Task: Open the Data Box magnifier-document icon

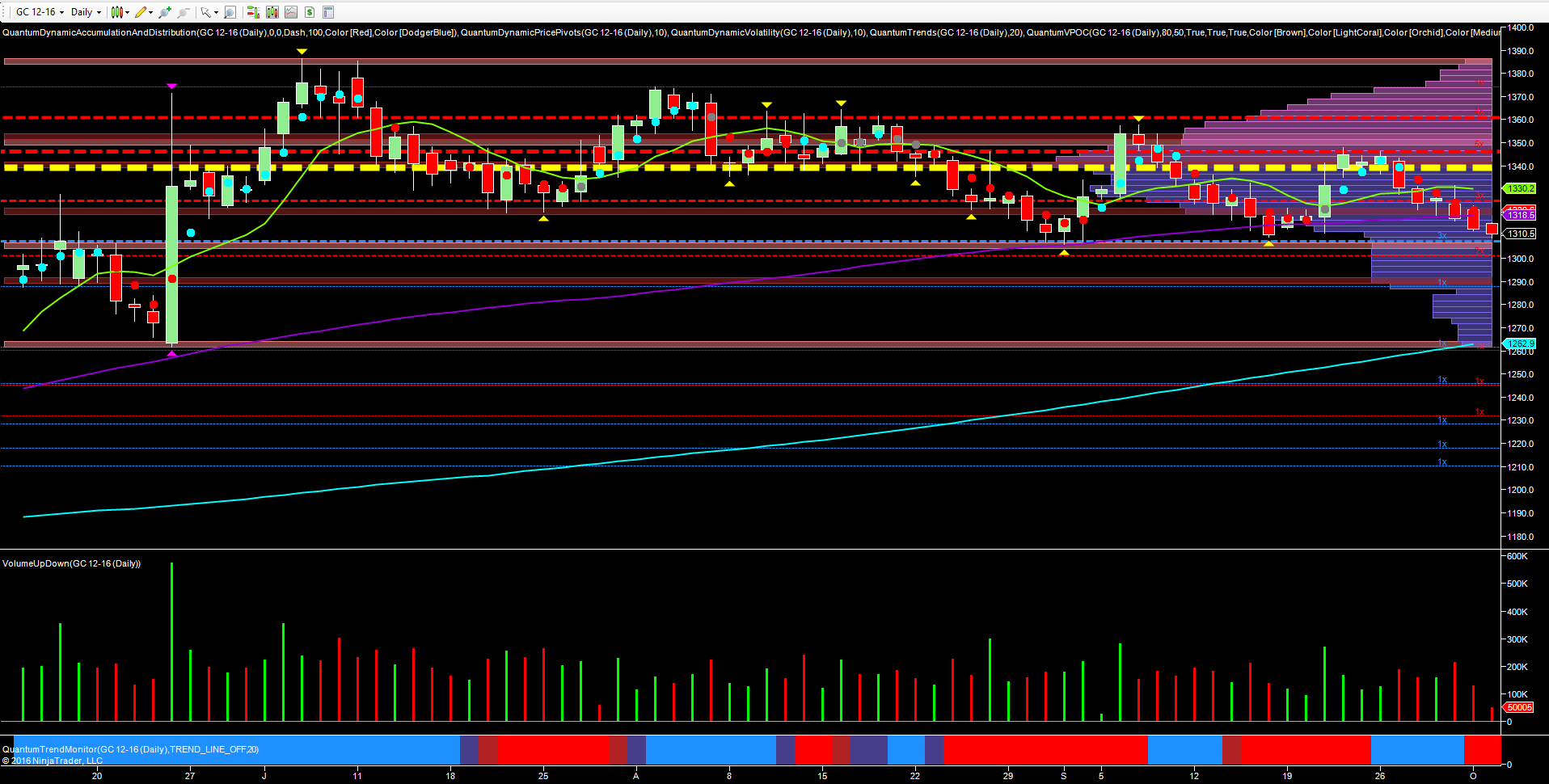Action: [230, 12]
